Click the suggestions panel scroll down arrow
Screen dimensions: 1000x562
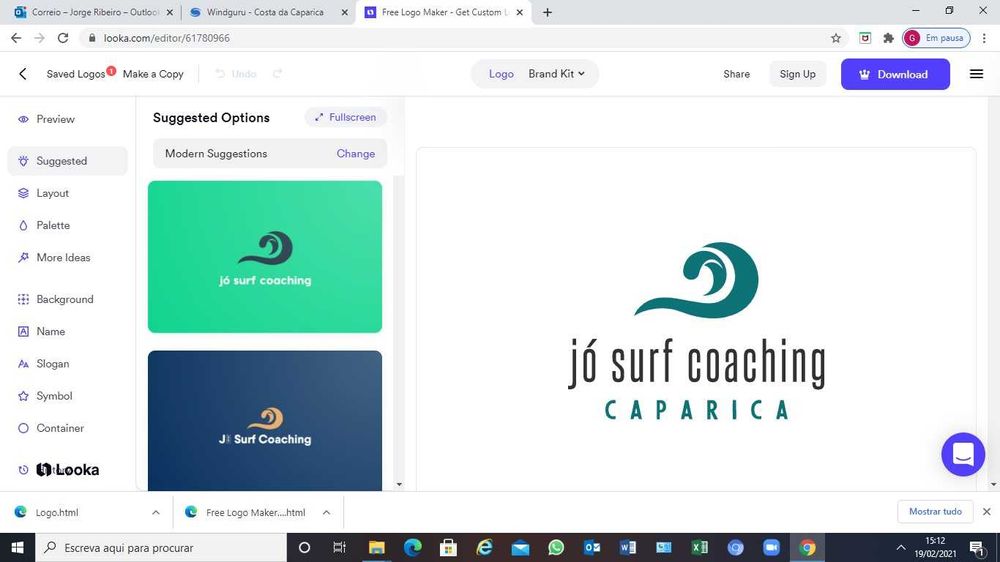(399, 485)
